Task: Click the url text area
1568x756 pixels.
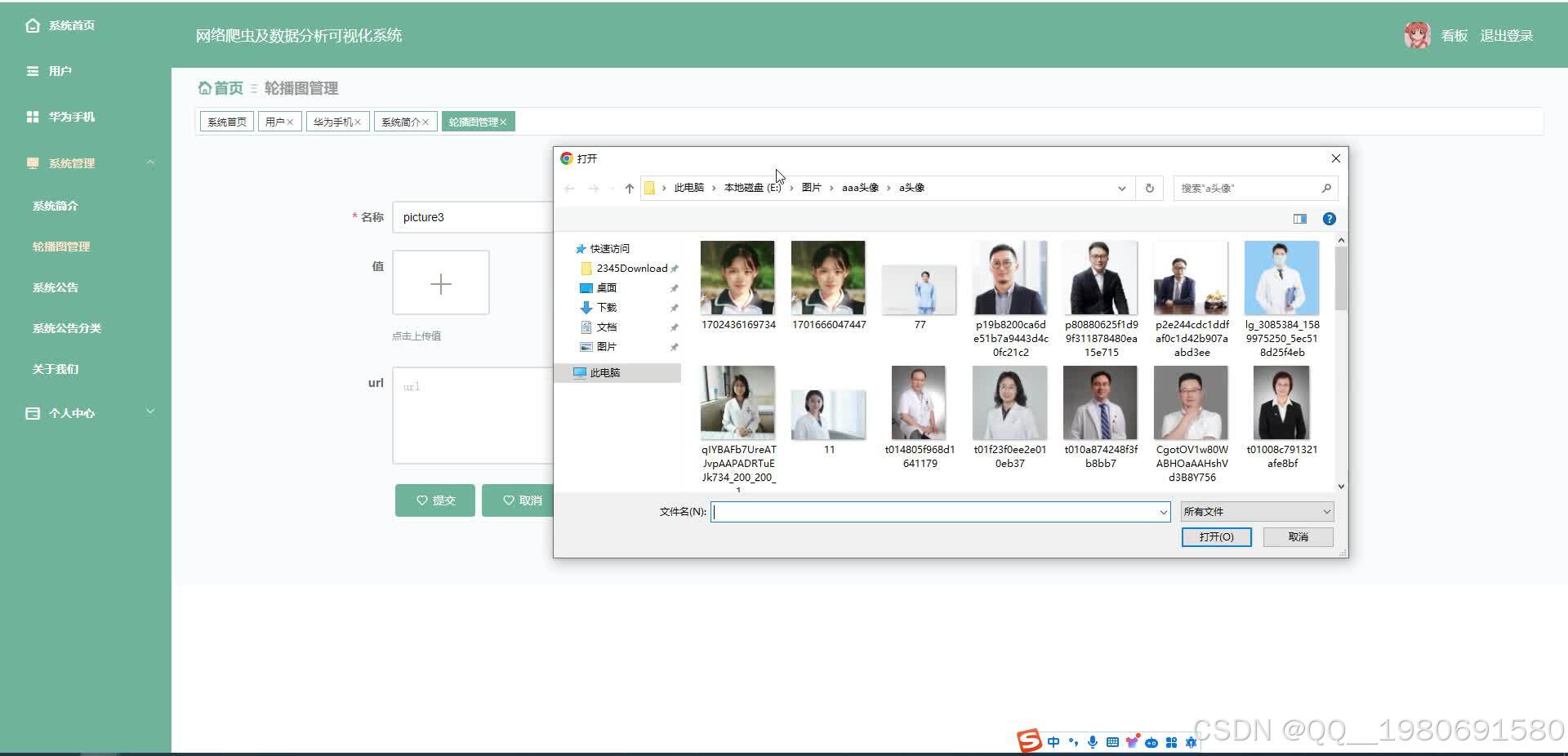Action: (x=474, y=416)
